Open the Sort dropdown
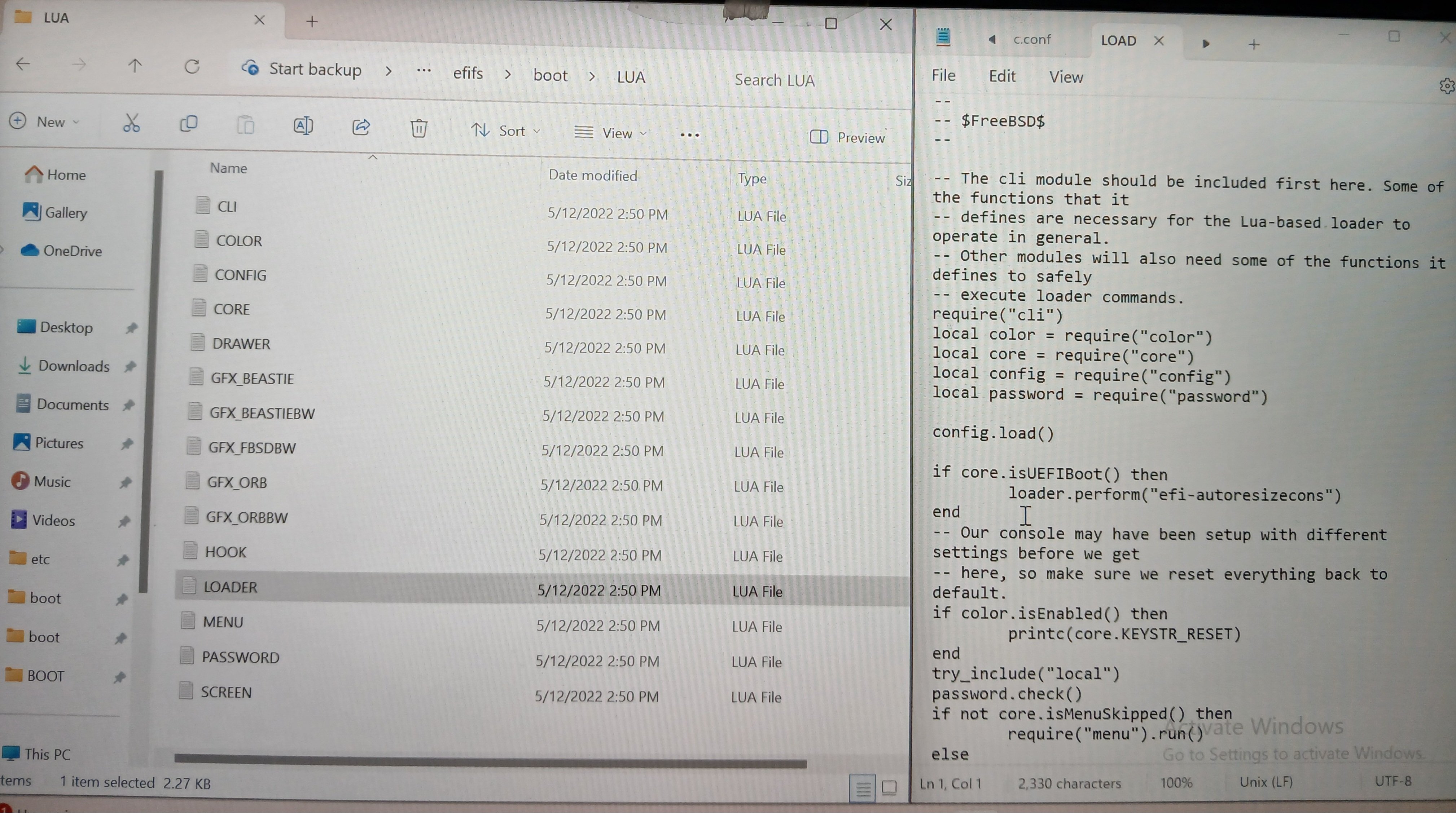 505,131
